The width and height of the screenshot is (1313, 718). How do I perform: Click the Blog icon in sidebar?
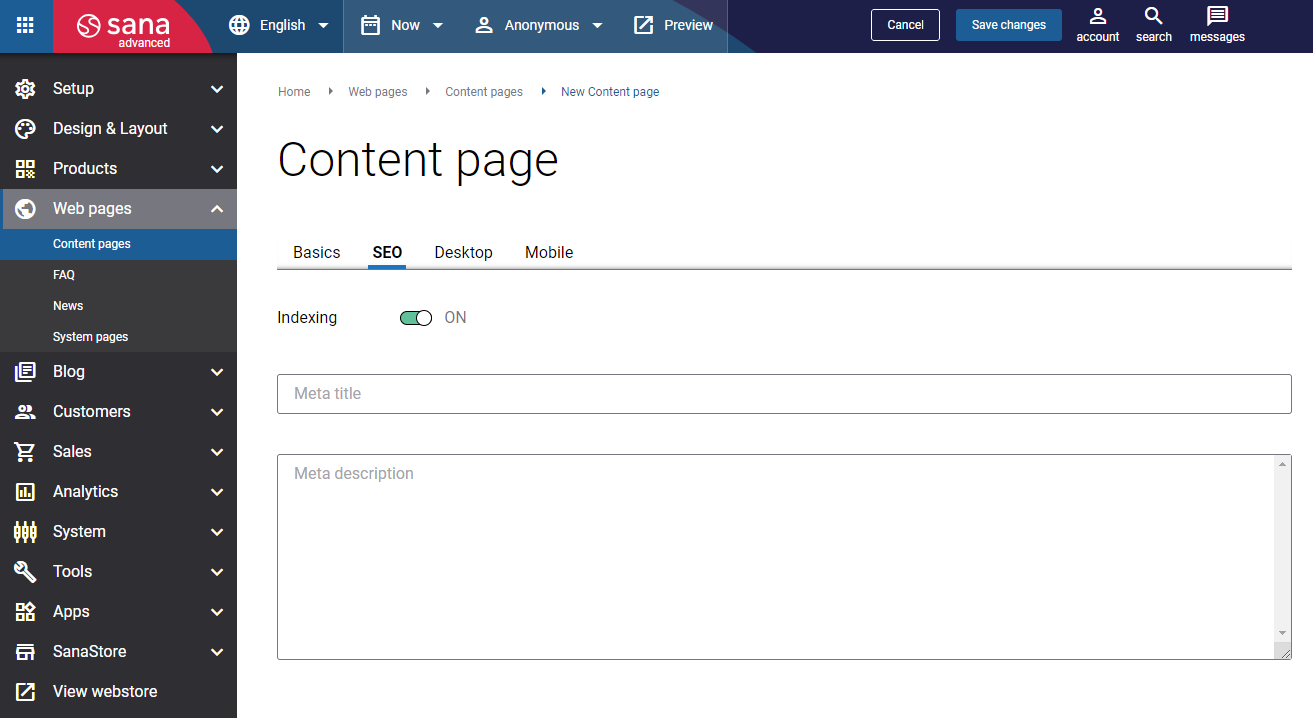(25, 372)
